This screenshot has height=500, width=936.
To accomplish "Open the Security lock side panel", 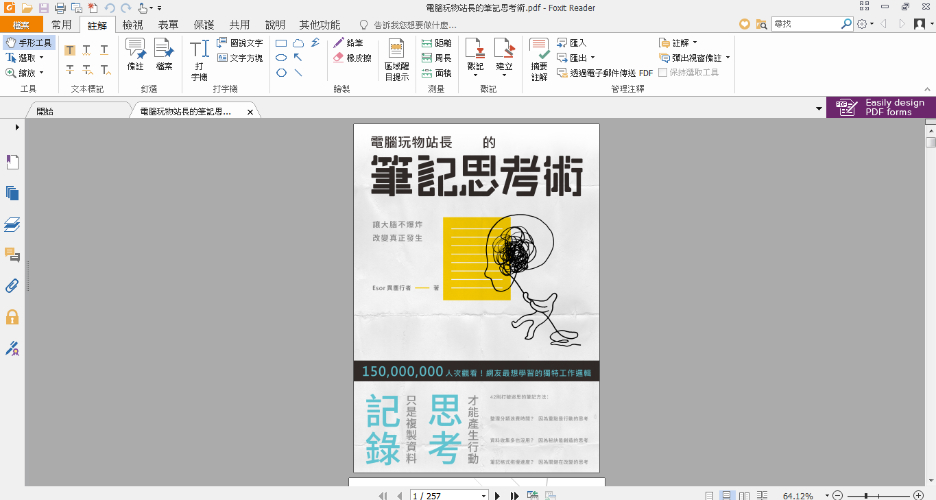I will [x=13, y=317].
